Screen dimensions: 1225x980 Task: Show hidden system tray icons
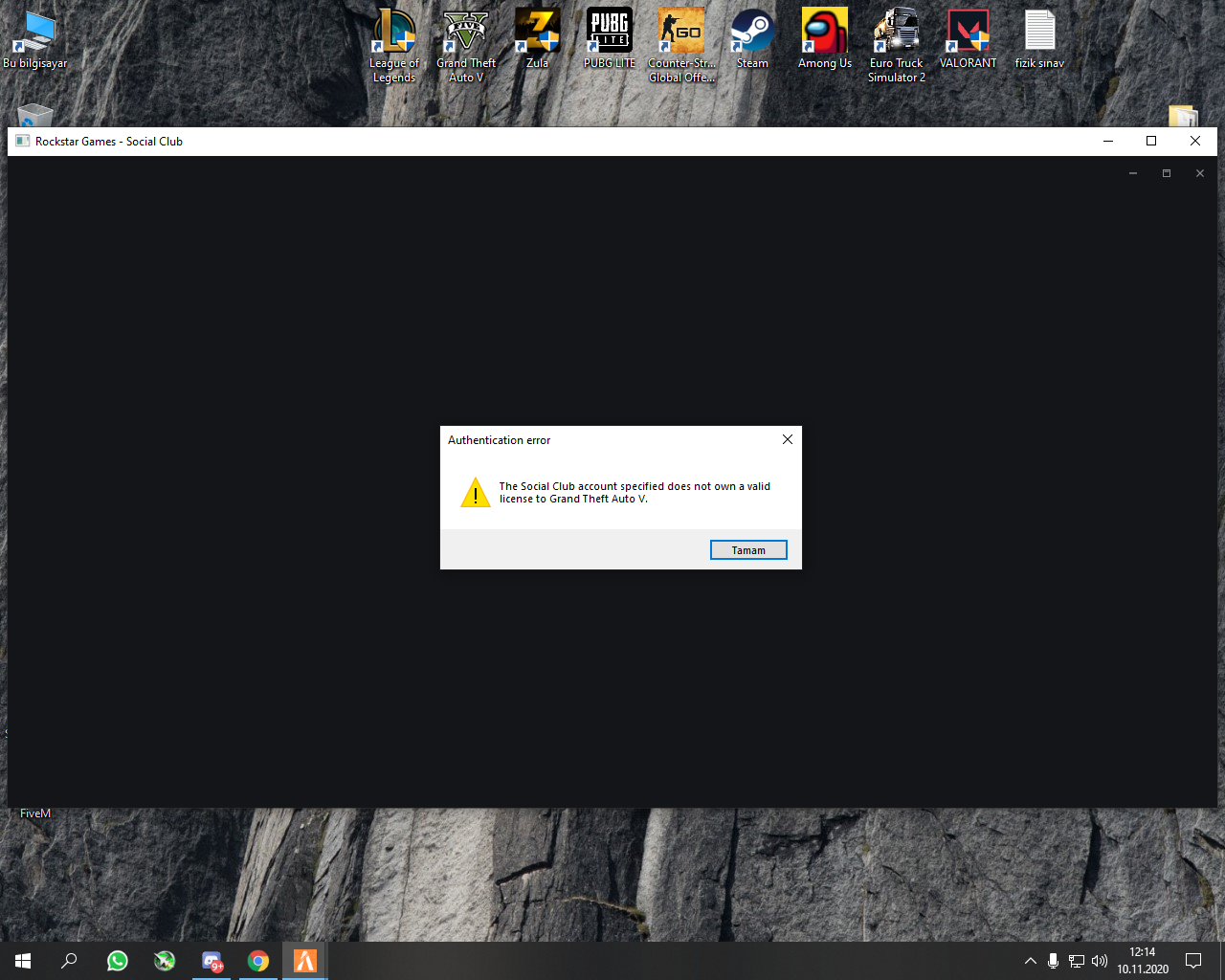click(x=1030, y=961)
